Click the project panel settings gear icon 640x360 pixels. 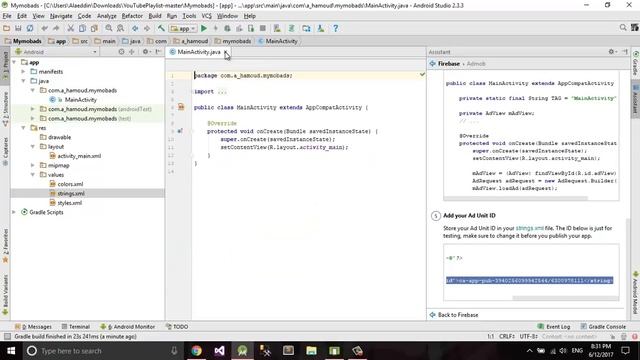145,52
